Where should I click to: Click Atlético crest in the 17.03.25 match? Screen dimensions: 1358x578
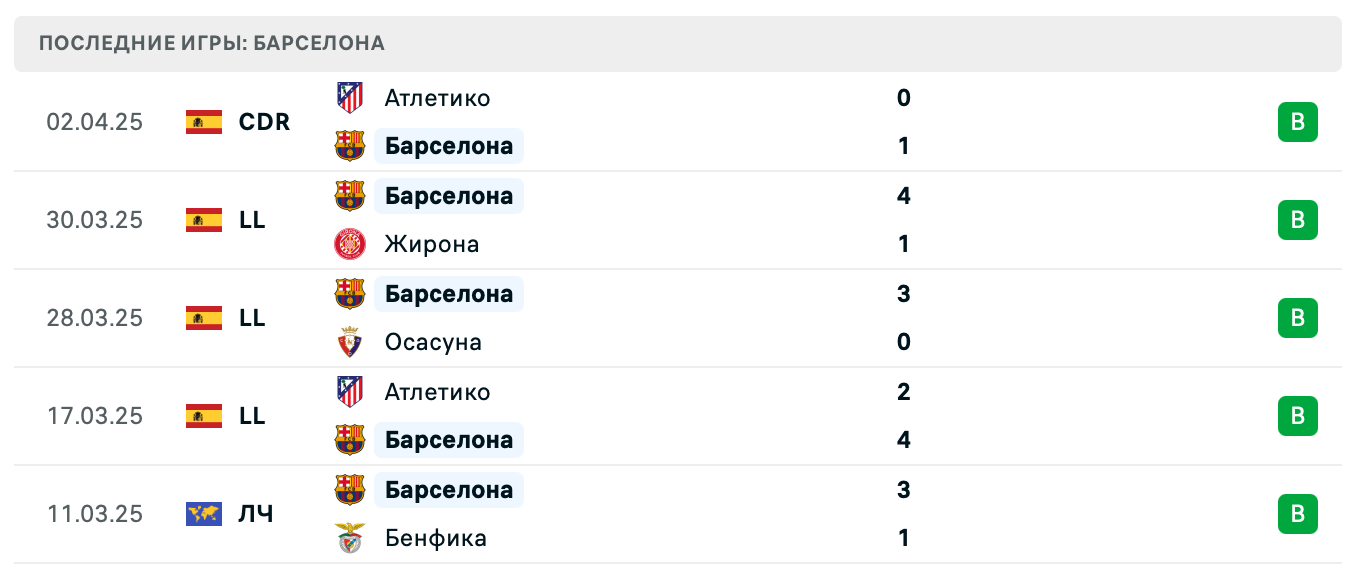350,392
